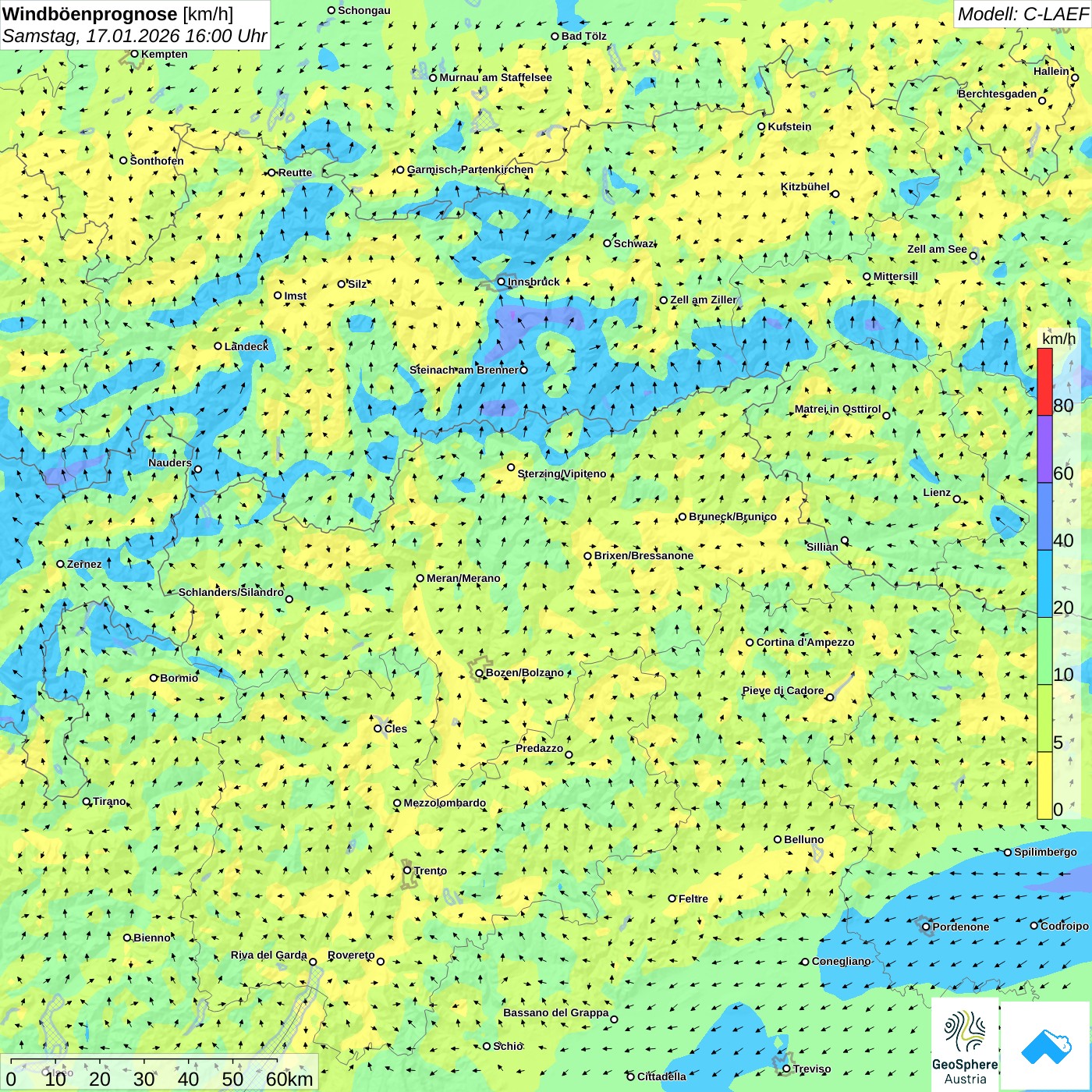This screenshot has height=1092, width=1092.
Task: Click the Sterzing/Vipiteno label
Action: pos(562,473)
